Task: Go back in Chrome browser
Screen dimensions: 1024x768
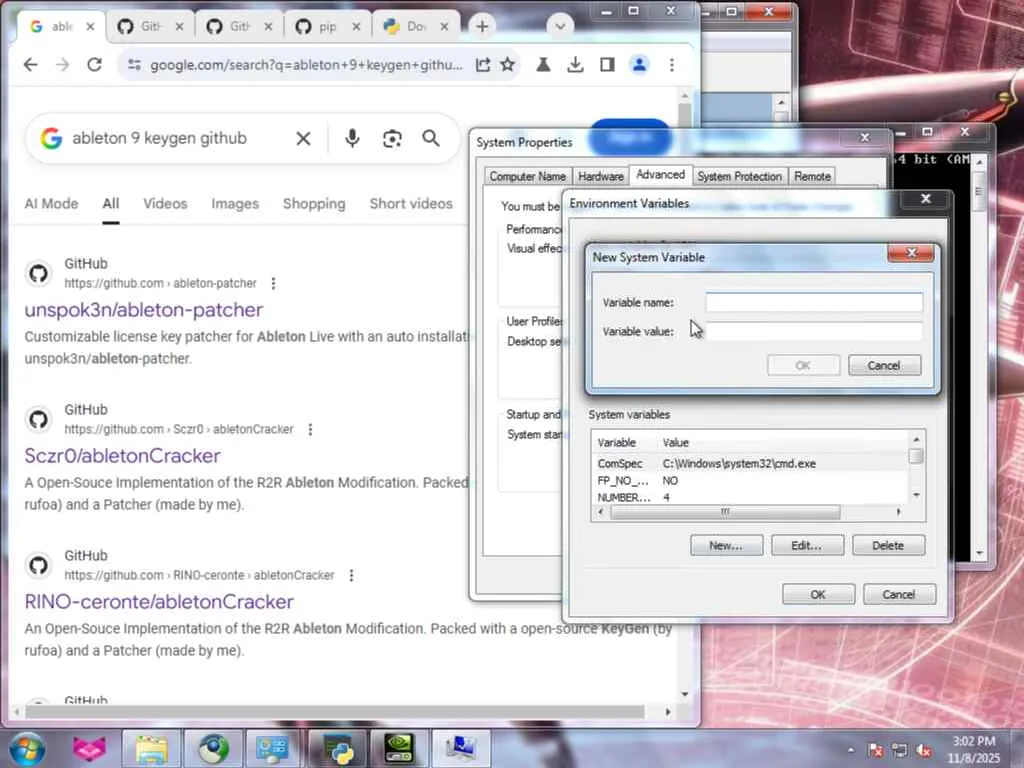Action: point(31,65)
